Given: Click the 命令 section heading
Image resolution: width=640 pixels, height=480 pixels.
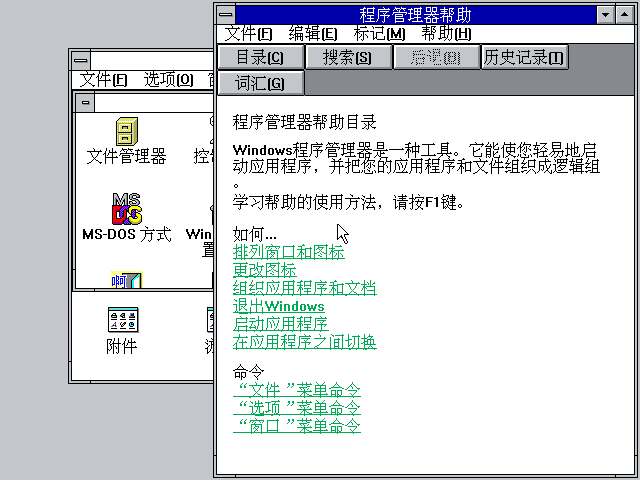Looking at the screenshot, I should pos(249,373).
